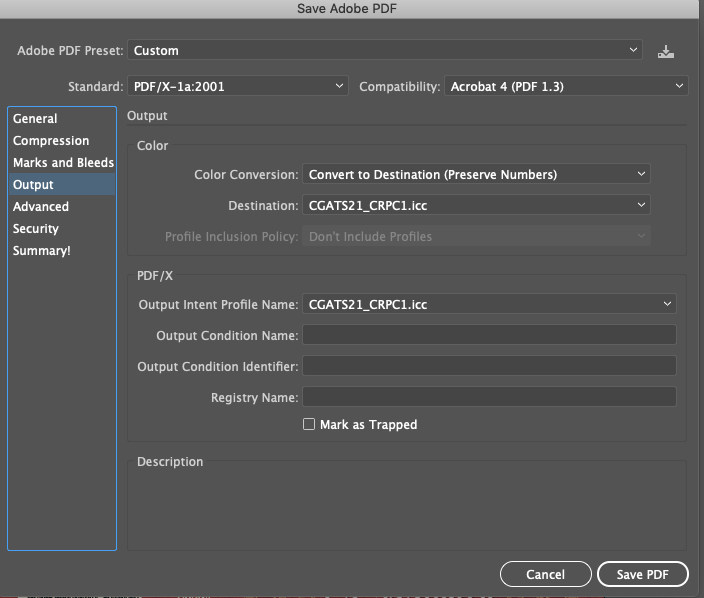
Task: Show the Summary! section
Action: (42, 251)
